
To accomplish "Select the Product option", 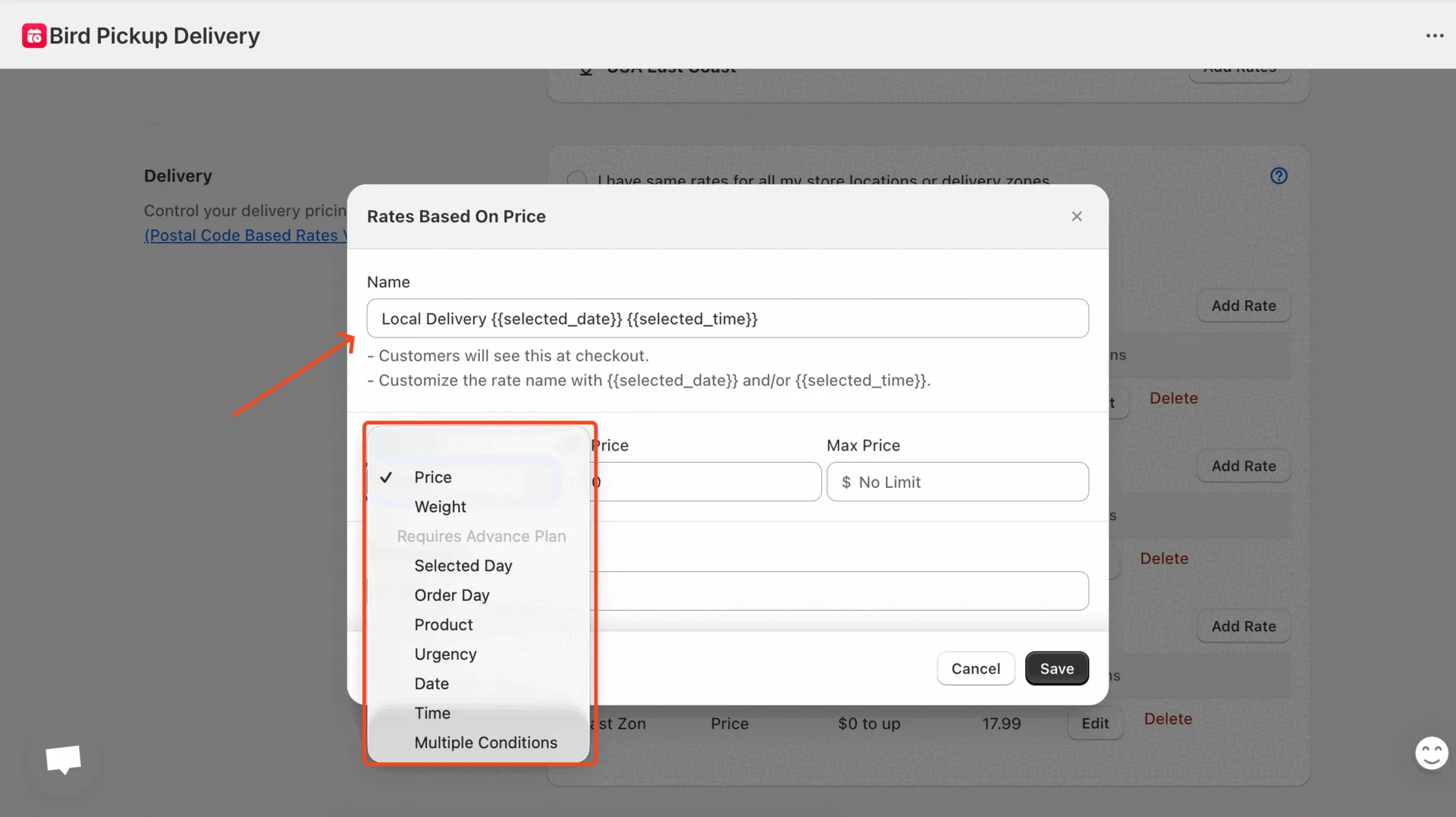I will 443,625.
